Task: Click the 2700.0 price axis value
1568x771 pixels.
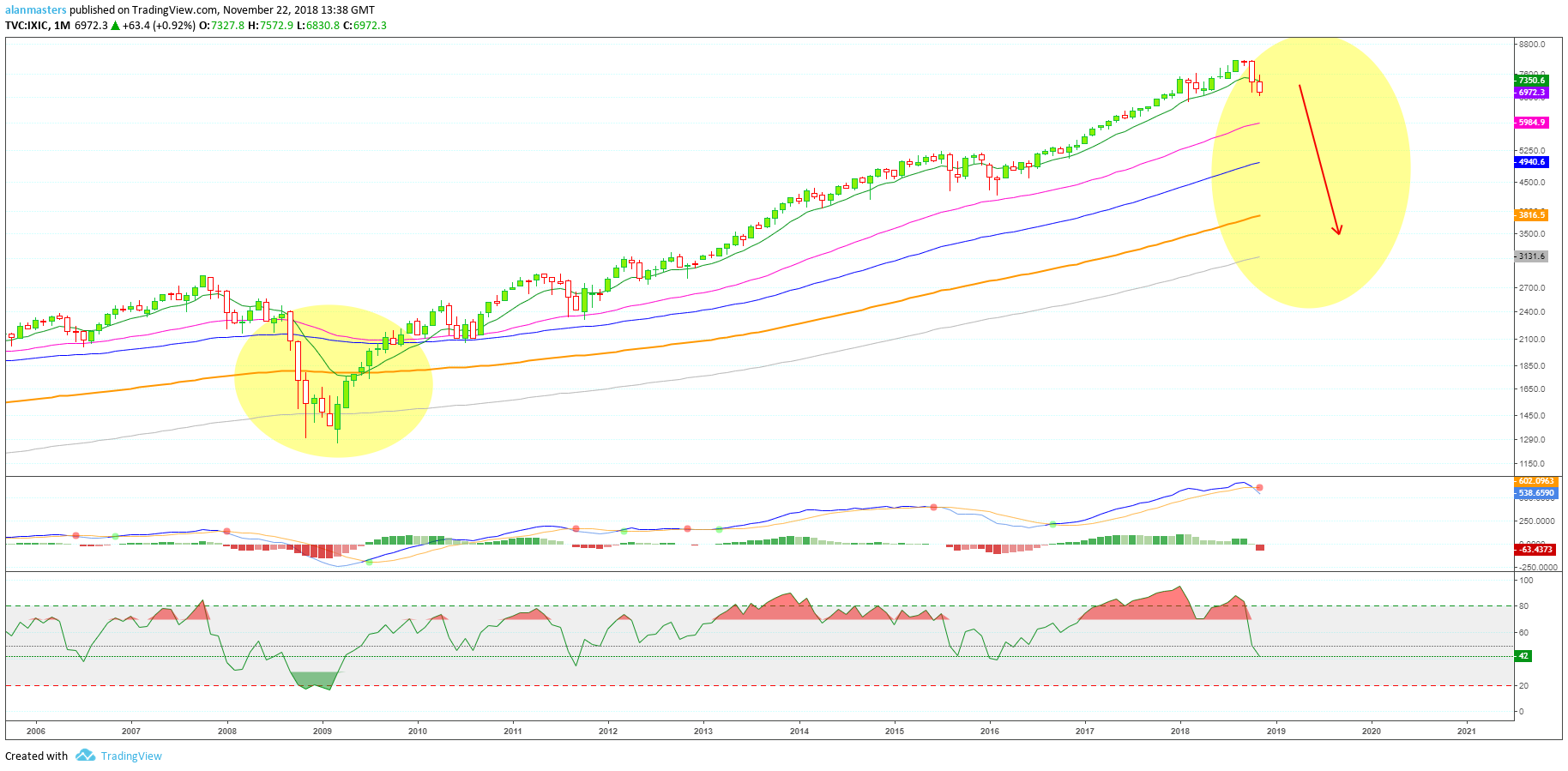Action: click(1532, 288)
